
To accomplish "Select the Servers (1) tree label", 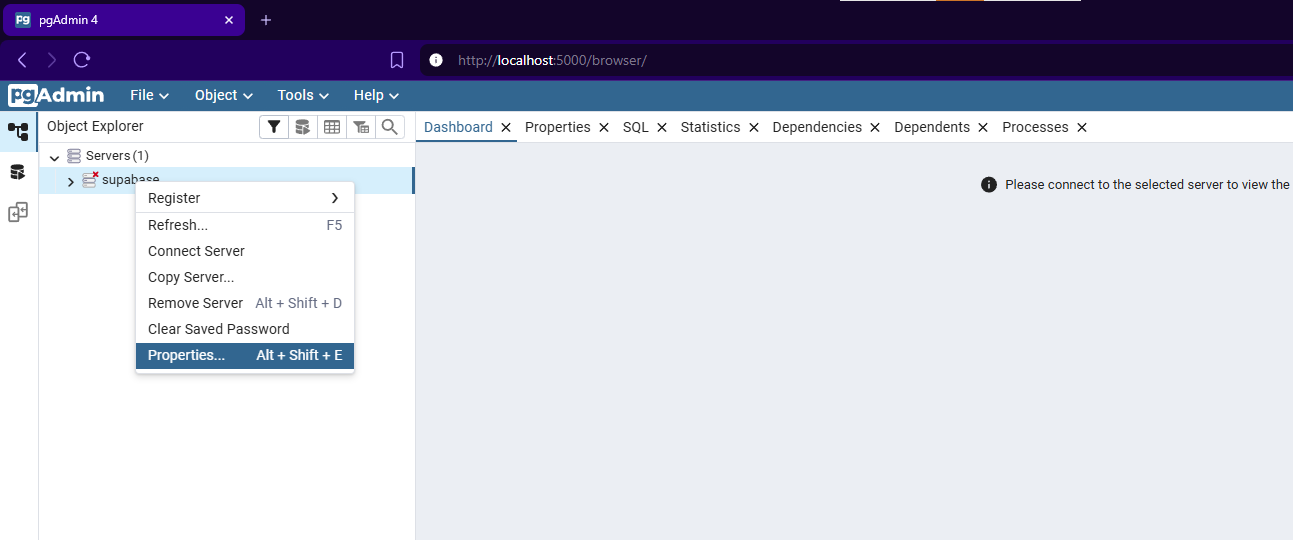I will point(117,156).
